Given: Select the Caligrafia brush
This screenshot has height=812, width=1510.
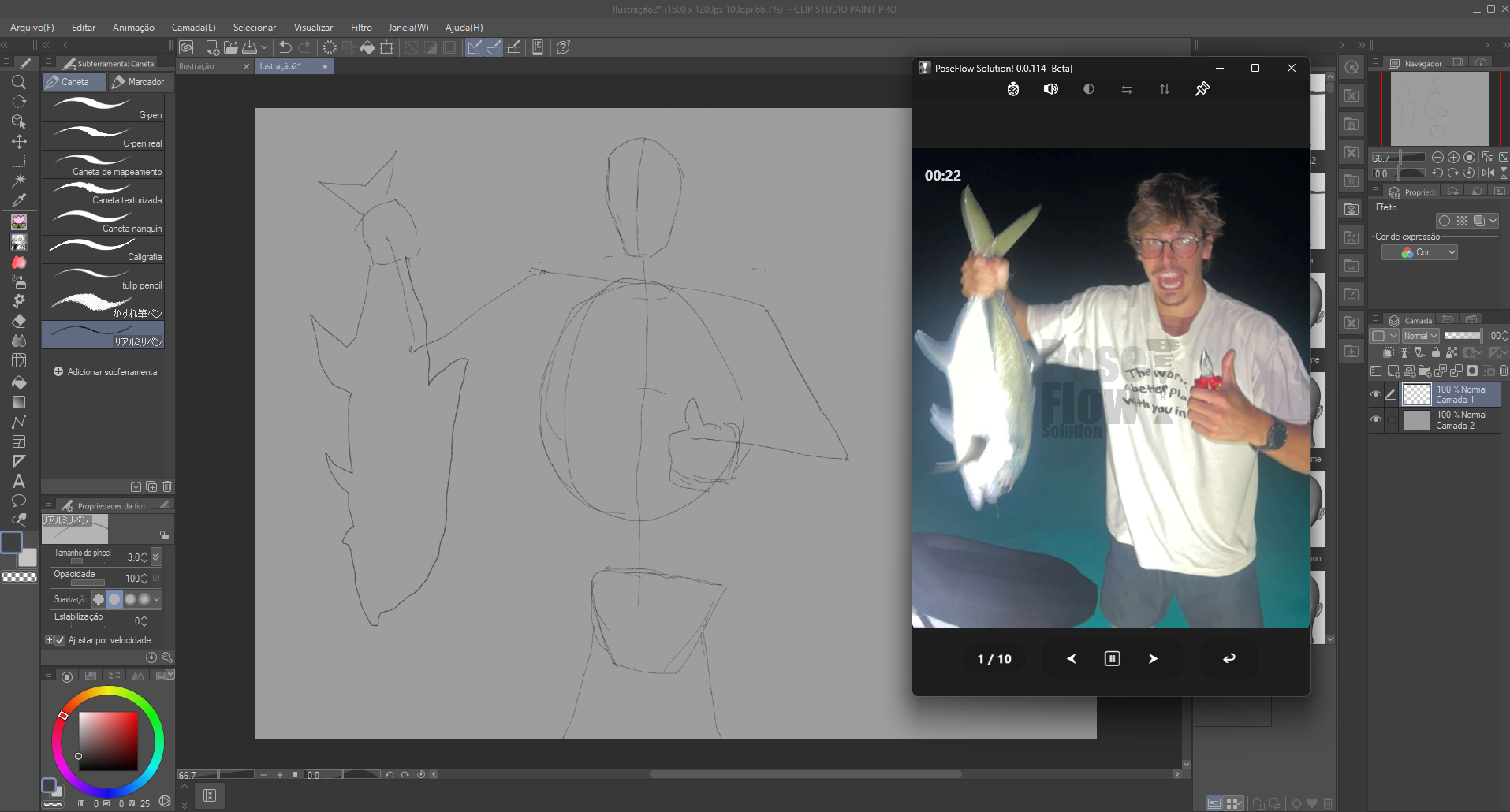Looking at the screenshot, I should [103, 249].
